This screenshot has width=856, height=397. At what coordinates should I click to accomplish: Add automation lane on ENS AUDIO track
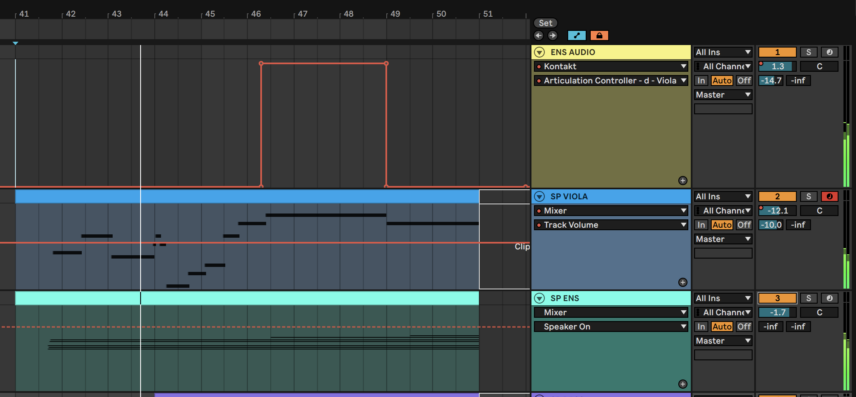[682, 180]
